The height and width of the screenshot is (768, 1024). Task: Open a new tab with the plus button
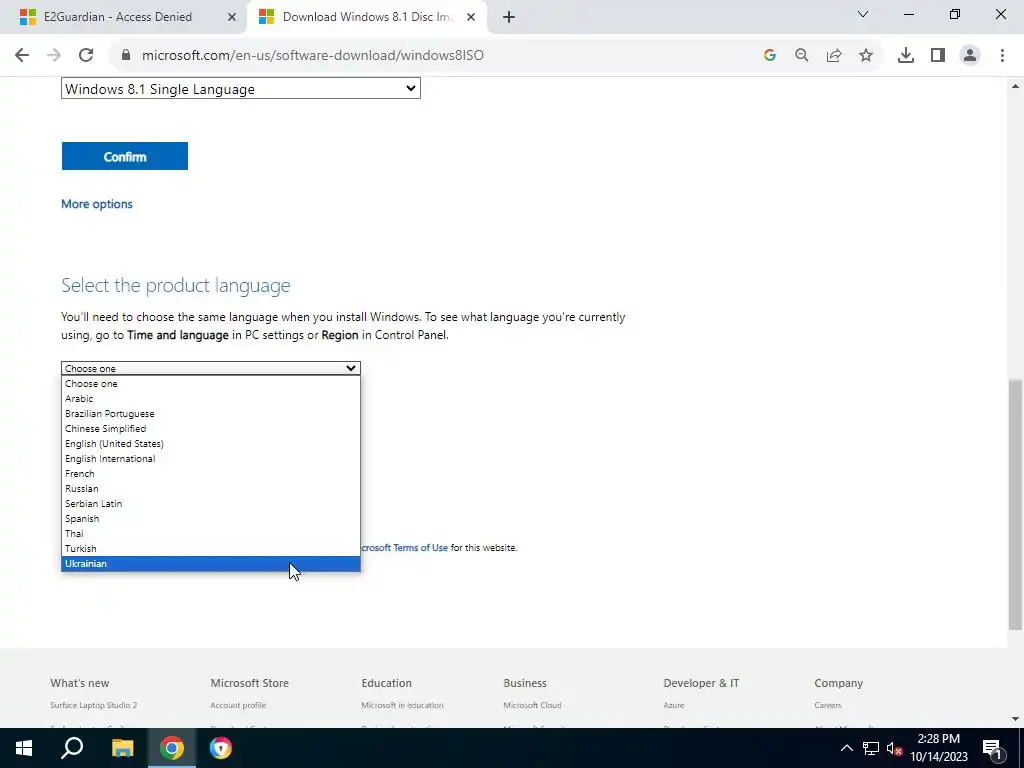pyautogui.click(x=509, y=17)
